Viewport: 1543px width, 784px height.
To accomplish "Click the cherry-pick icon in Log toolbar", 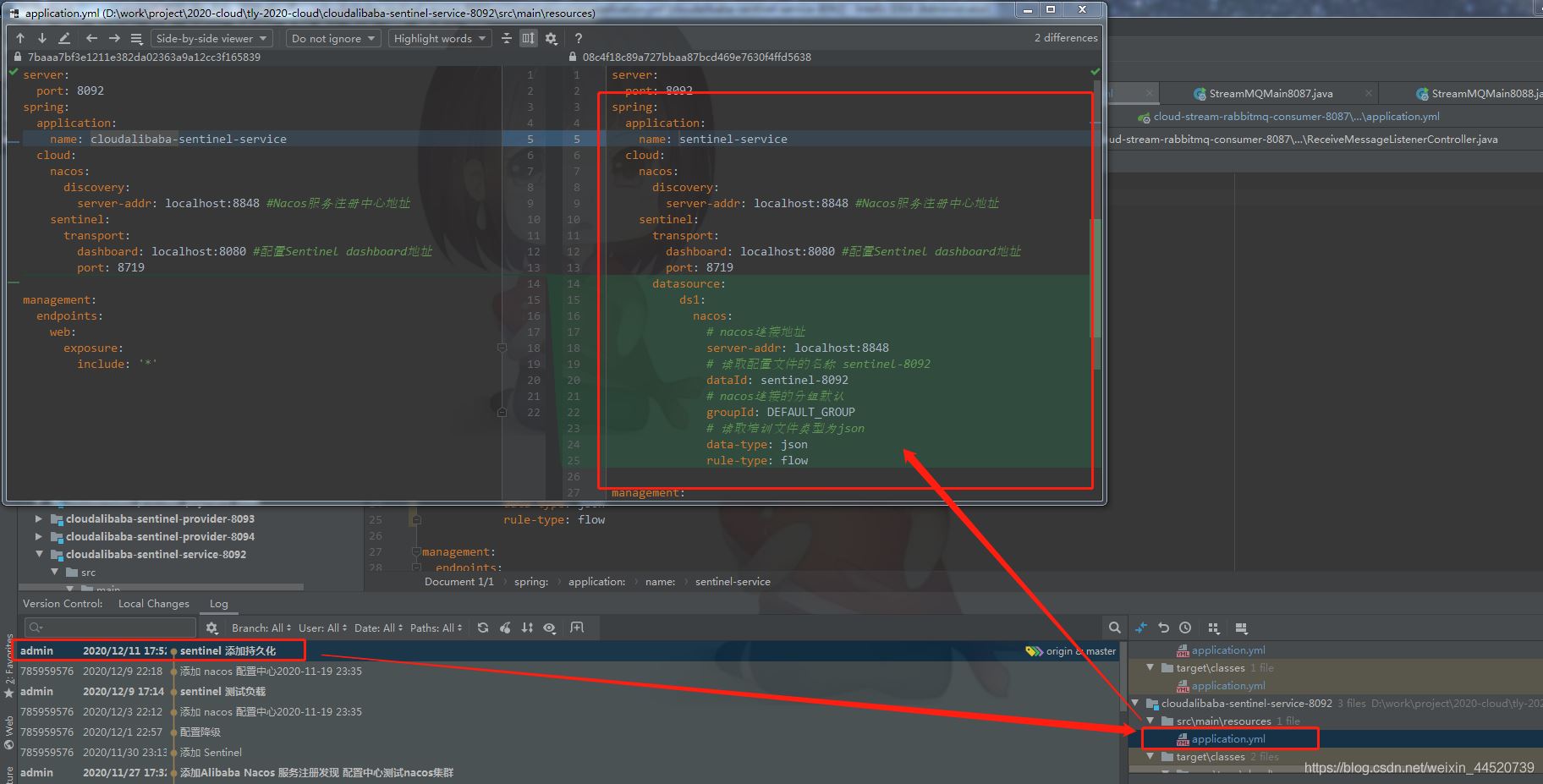I will click(x=505, y=628).
